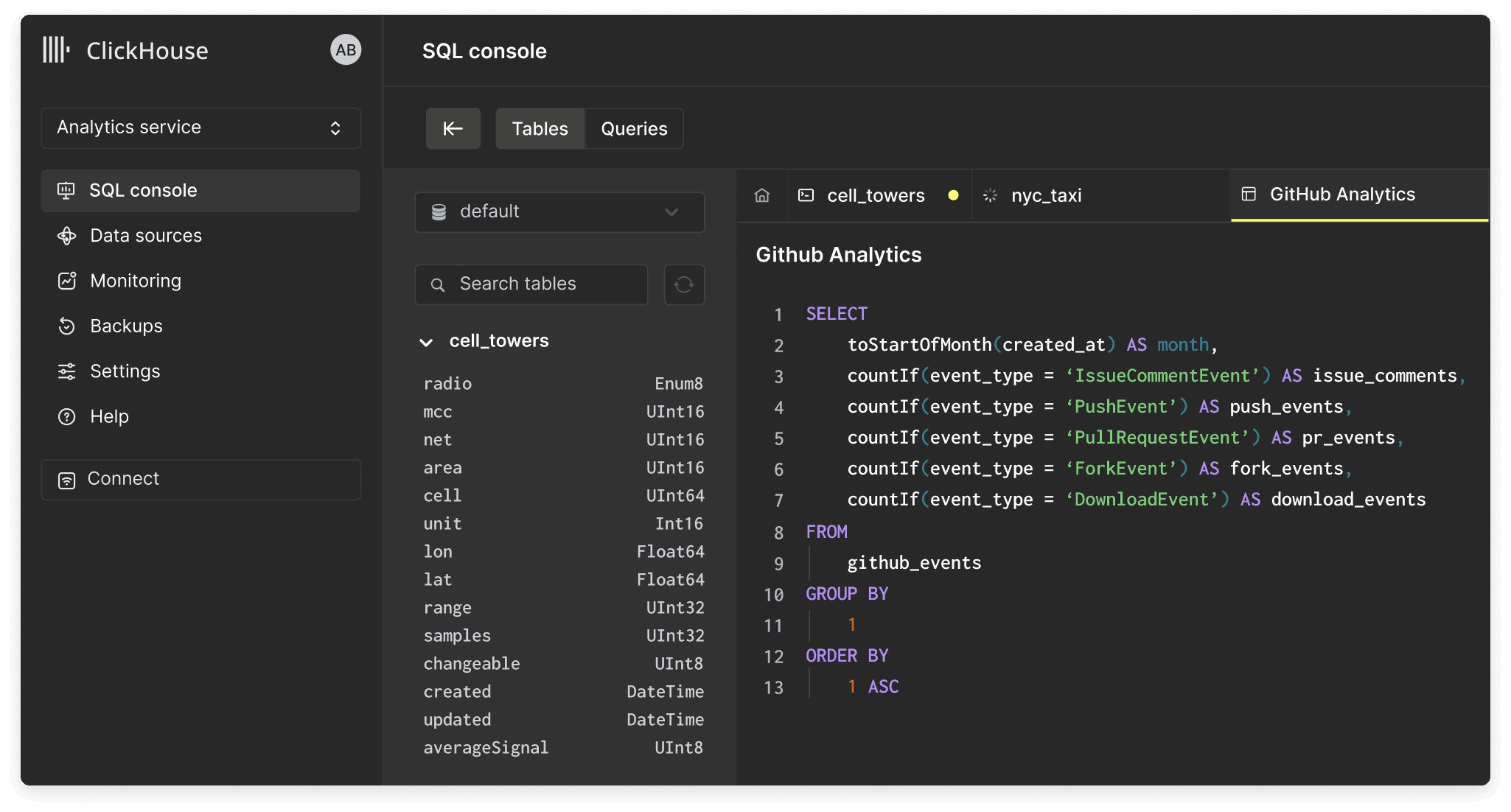Click the Connect button

[201, 480]
